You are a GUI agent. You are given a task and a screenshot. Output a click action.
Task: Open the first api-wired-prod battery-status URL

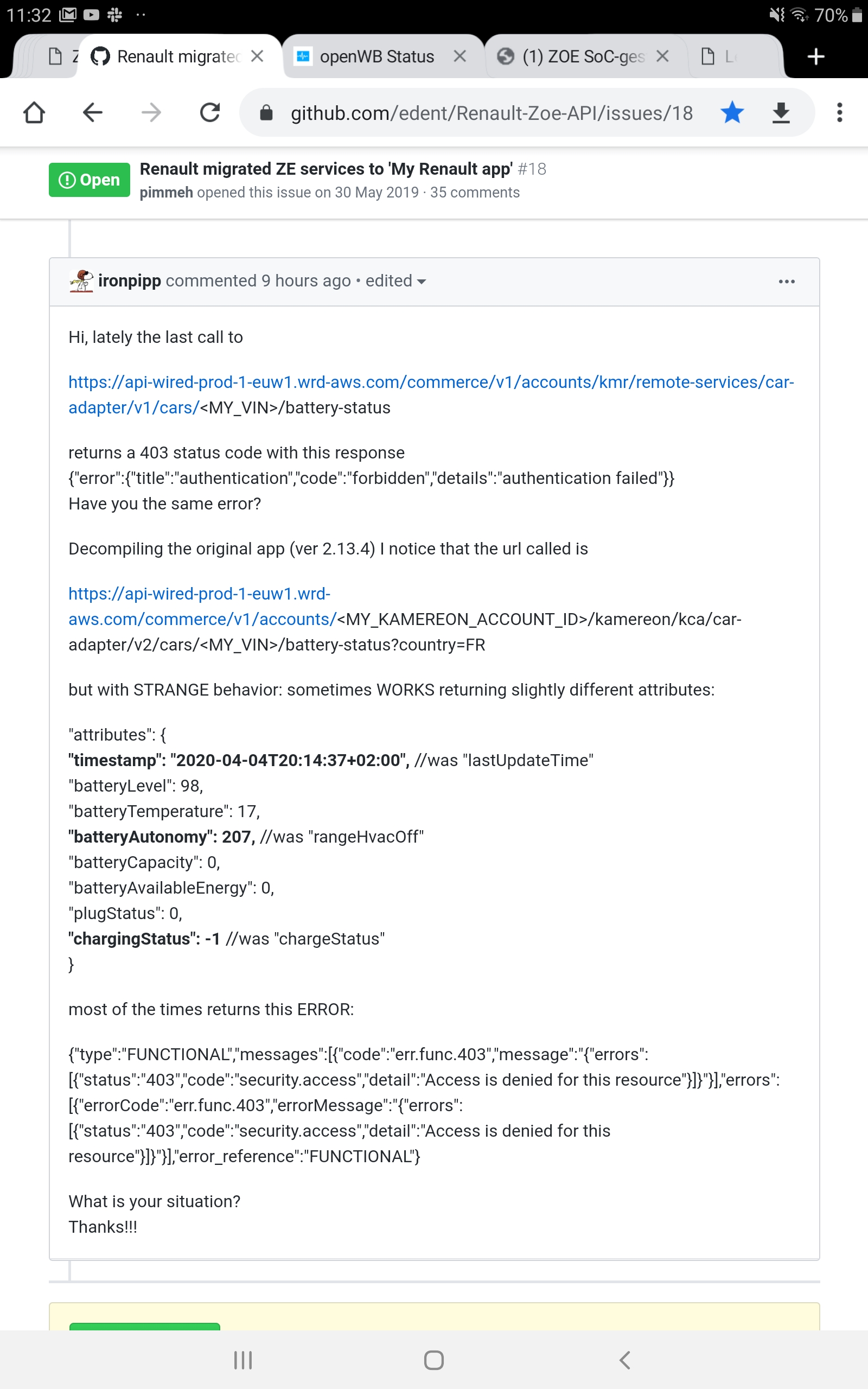click(x=431, y=383)
